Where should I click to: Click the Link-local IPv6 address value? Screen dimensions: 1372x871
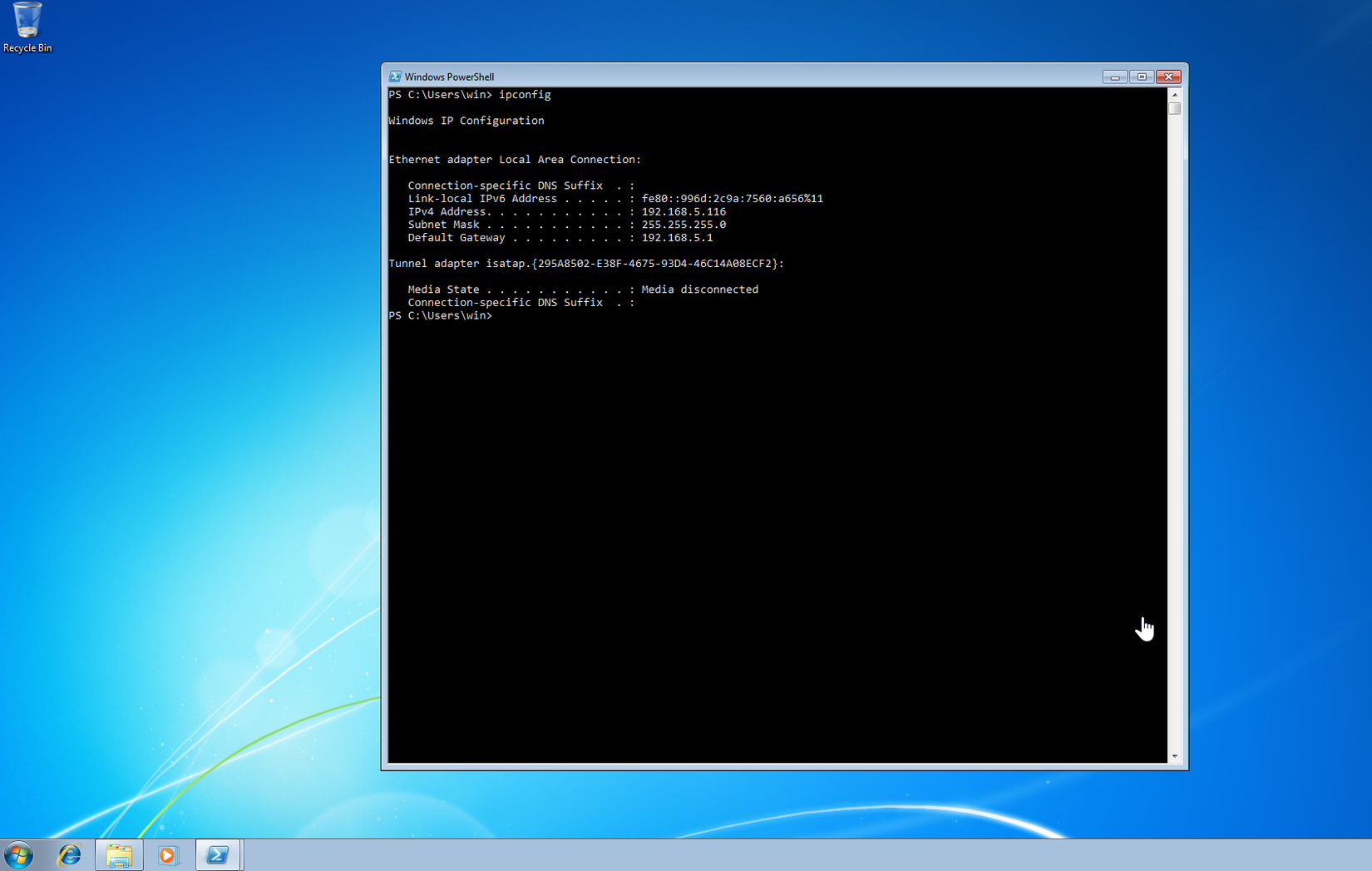point(732,199)
